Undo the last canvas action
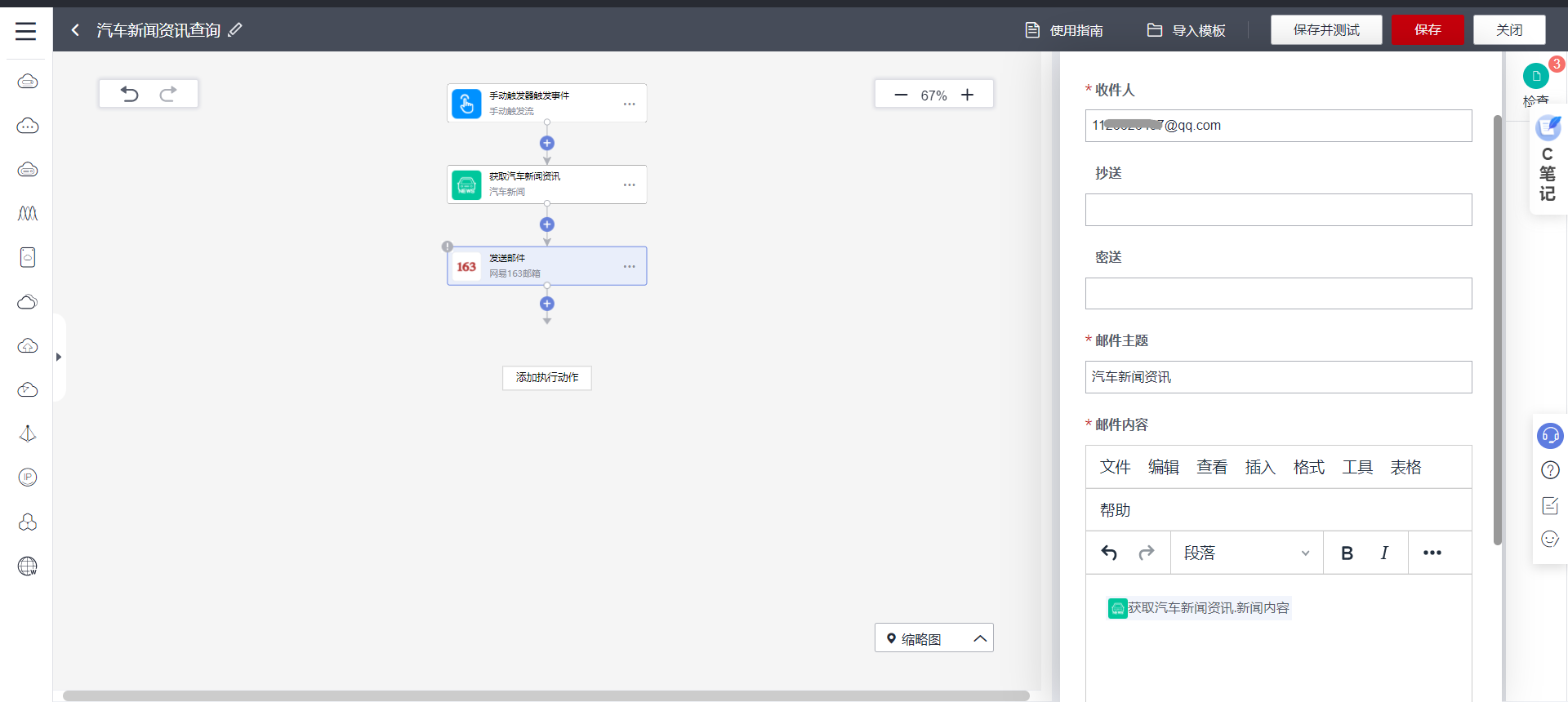The height and width of the screenshot is (702, 1568). [x=130, y=94]
